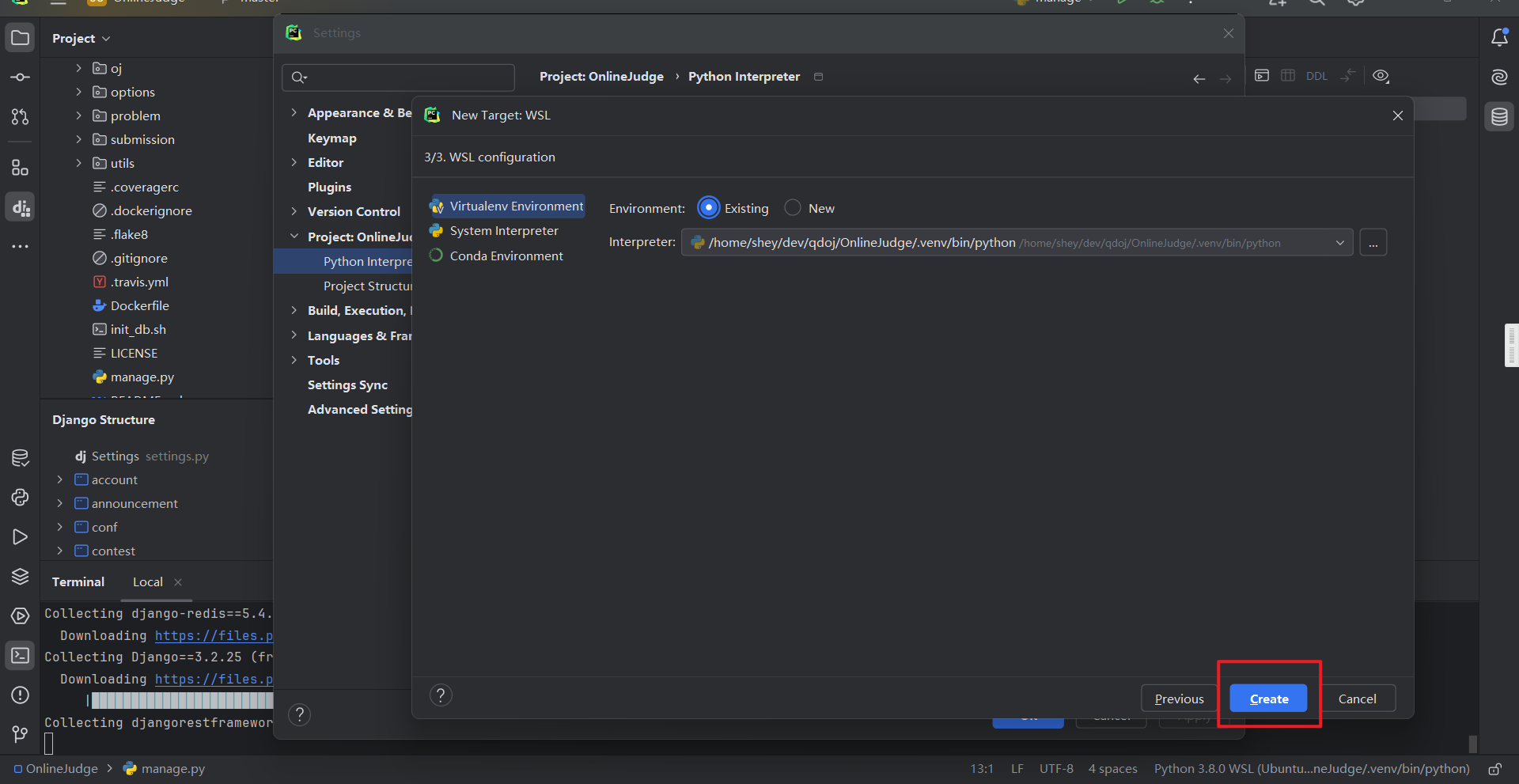1519x784 pixels.
Task: Navigate back with the left arrow
Action: click(x=1199, y=78)
